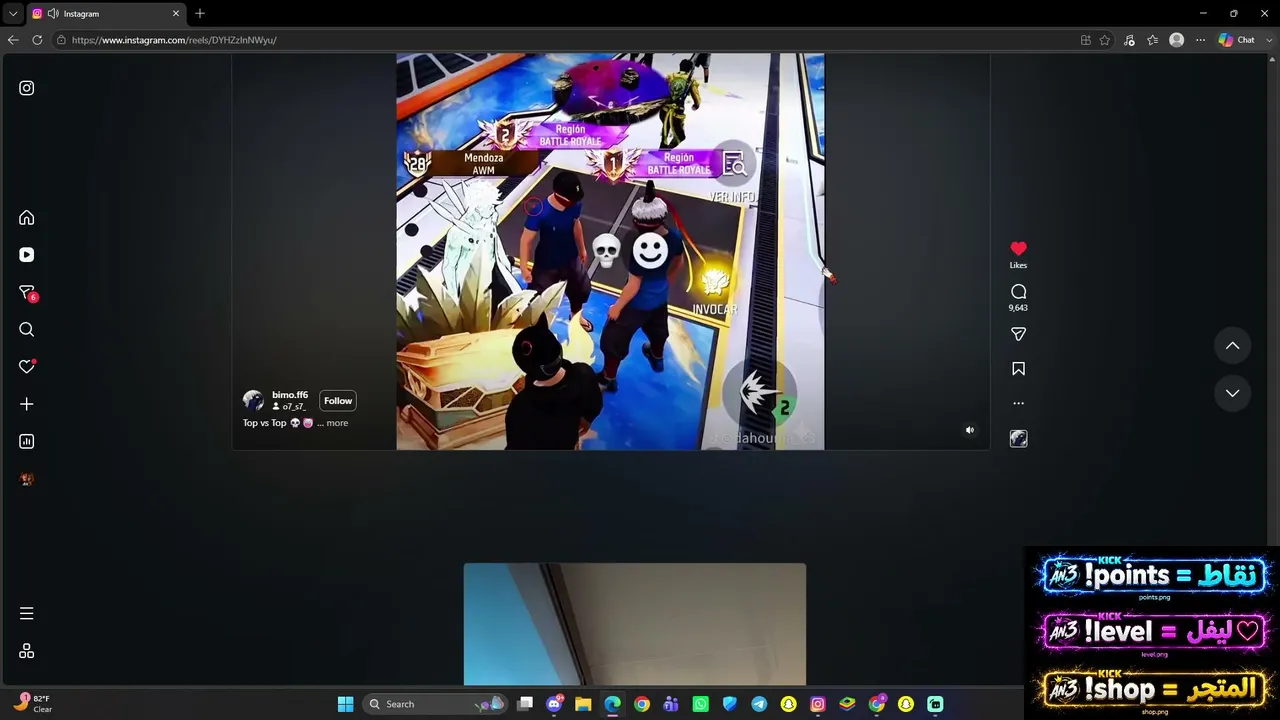Toggle the reel's sound with speaker button
The height and width of the screenshot is (720, 1280).
pyautogui.click(x=969, y=430)
